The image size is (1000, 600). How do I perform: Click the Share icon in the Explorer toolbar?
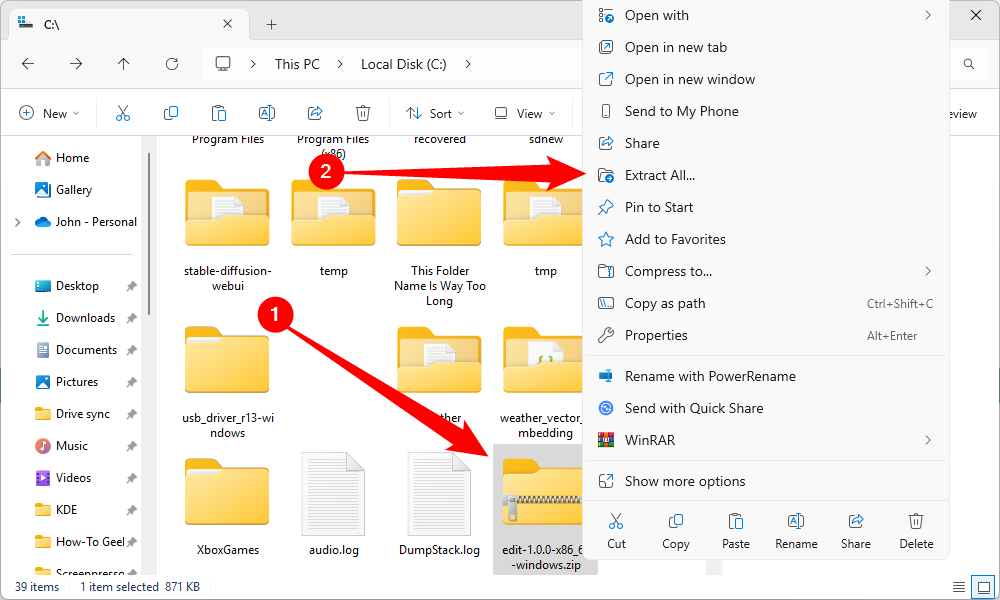(x=315, y=113)
